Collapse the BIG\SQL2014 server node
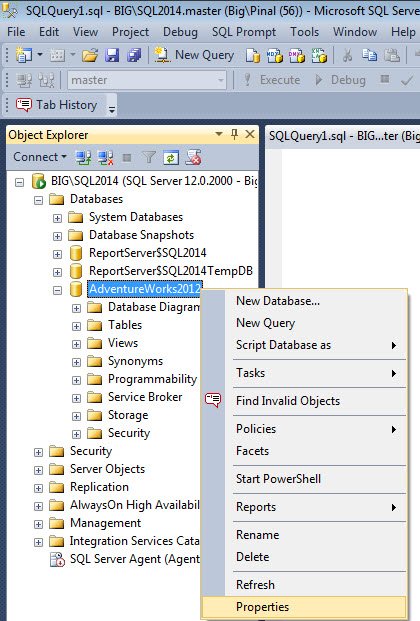 (x=19, y=183)
